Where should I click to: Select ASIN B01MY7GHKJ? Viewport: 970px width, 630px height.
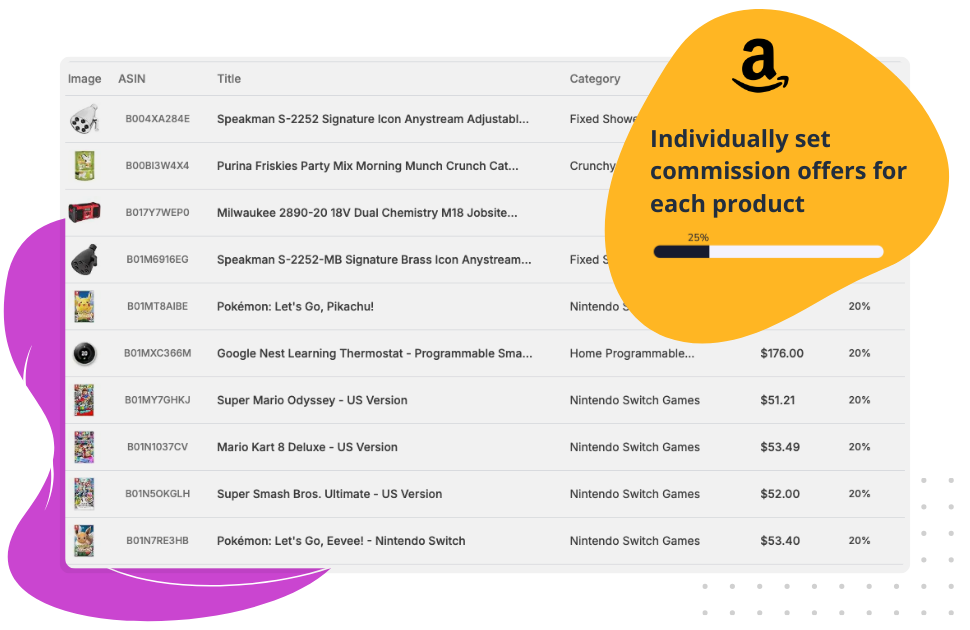(x=157, y=400)
